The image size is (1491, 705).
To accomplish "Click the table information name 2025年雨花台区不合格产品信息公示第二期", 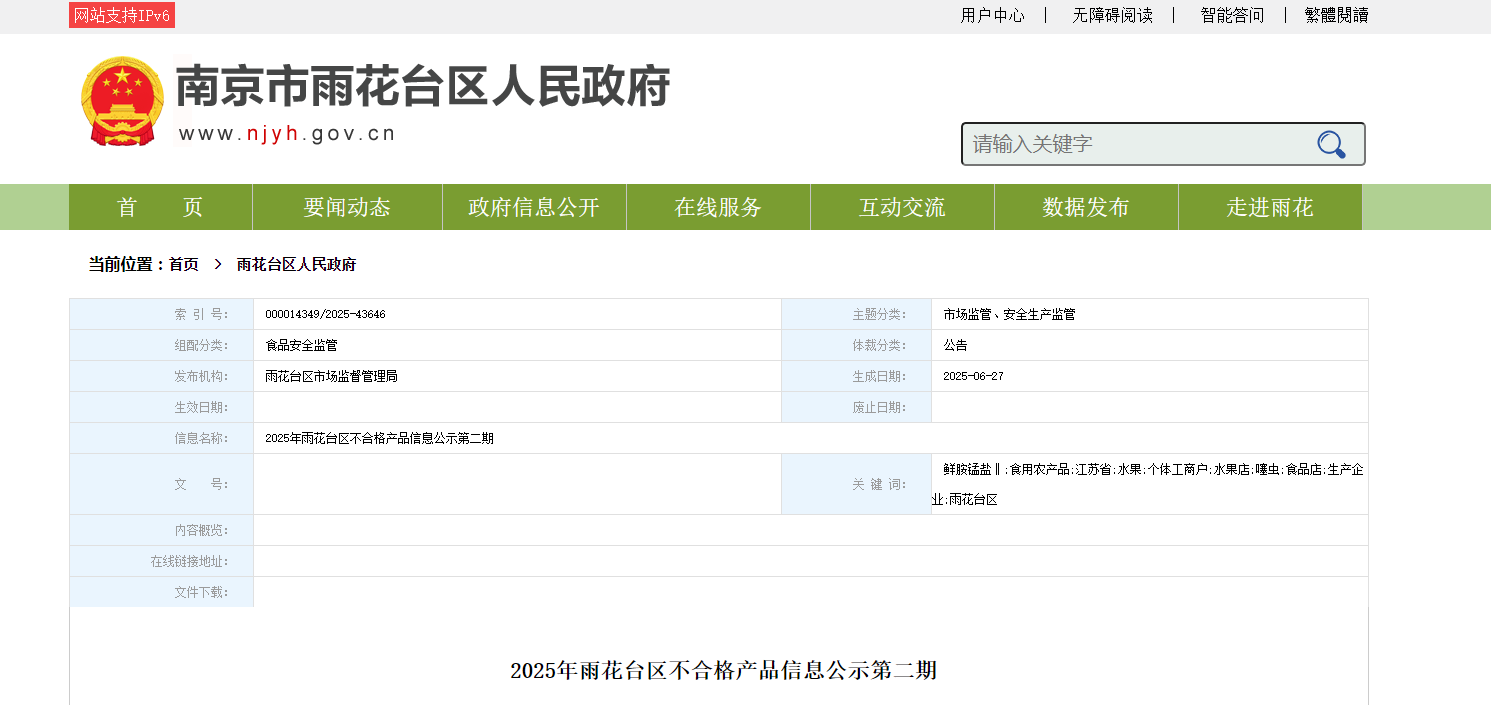I will click(x=379, y=438).
